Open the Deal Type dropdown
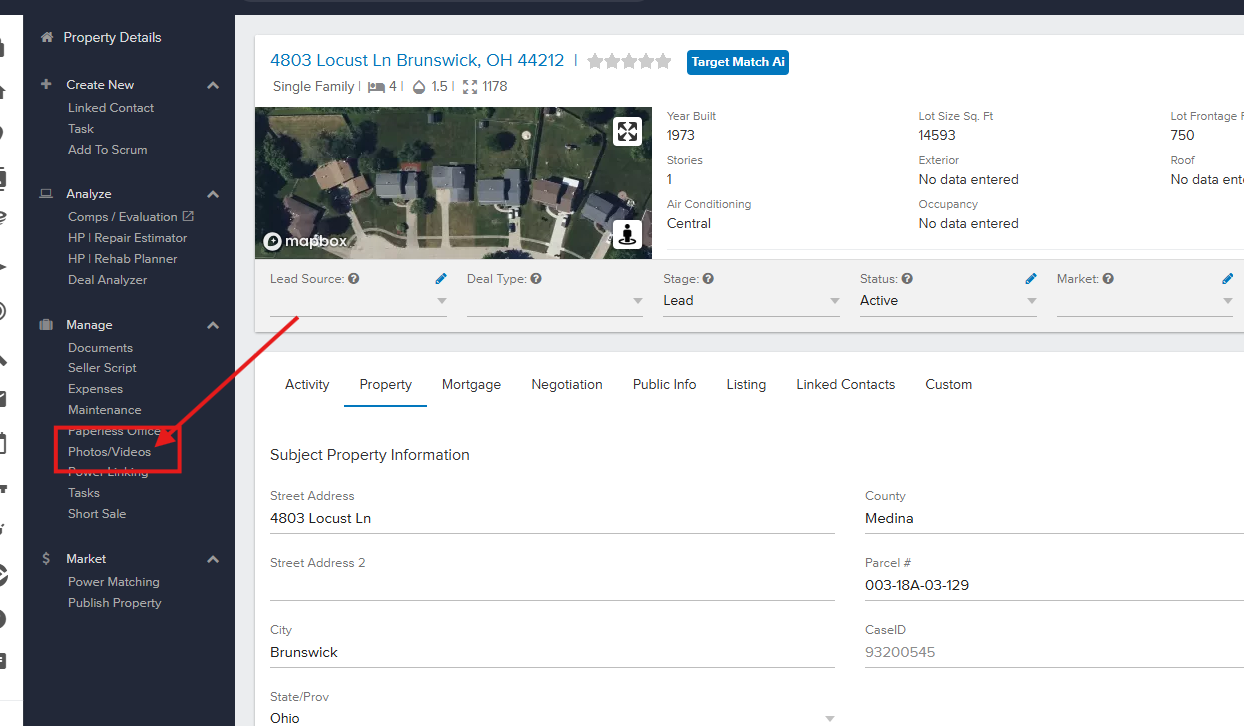The image size is (1244, 726). [554, 301]
